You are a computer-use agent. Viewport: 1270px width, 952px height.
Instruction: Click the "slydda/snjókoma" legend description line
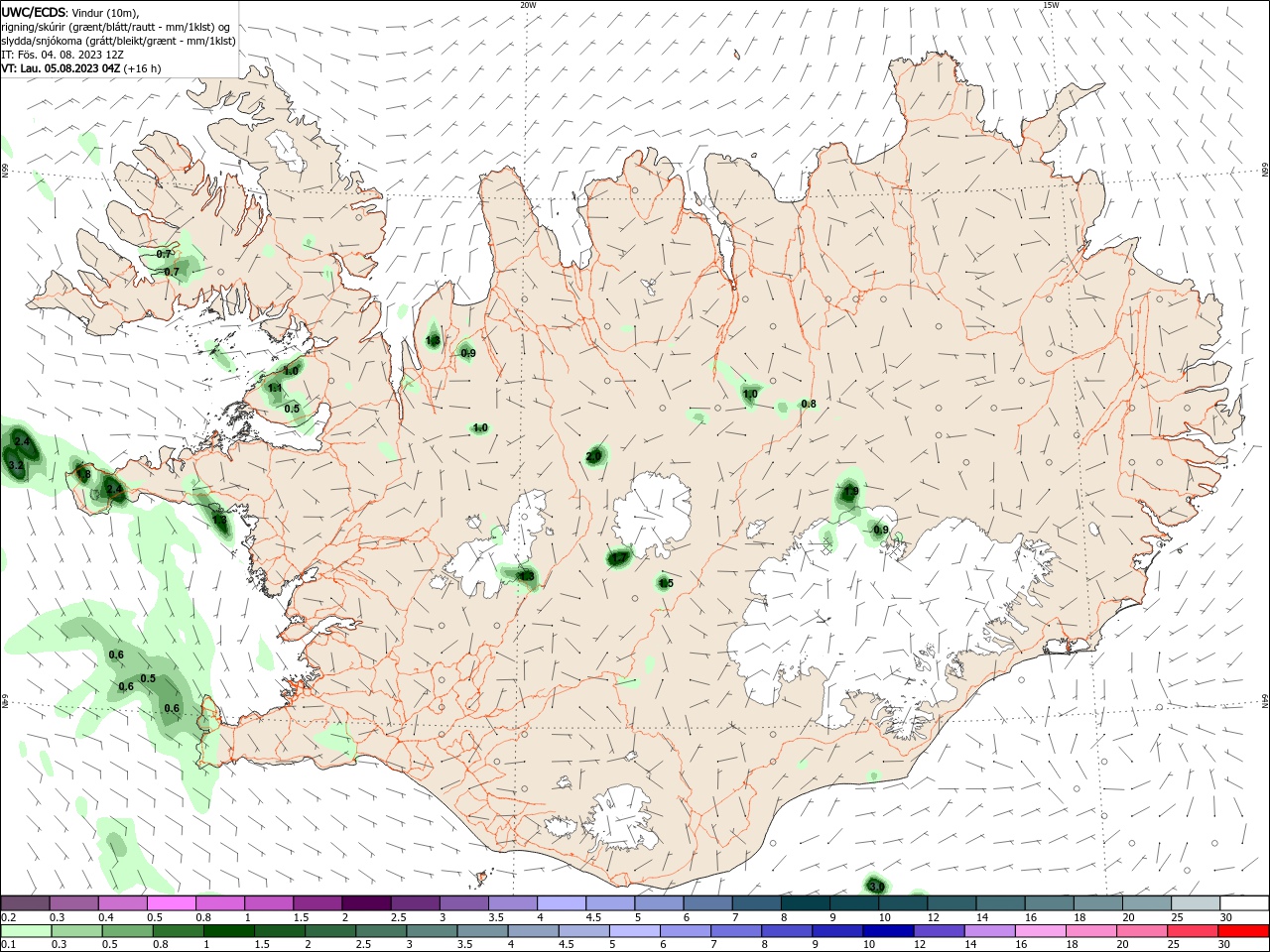[x=118, y=41]
